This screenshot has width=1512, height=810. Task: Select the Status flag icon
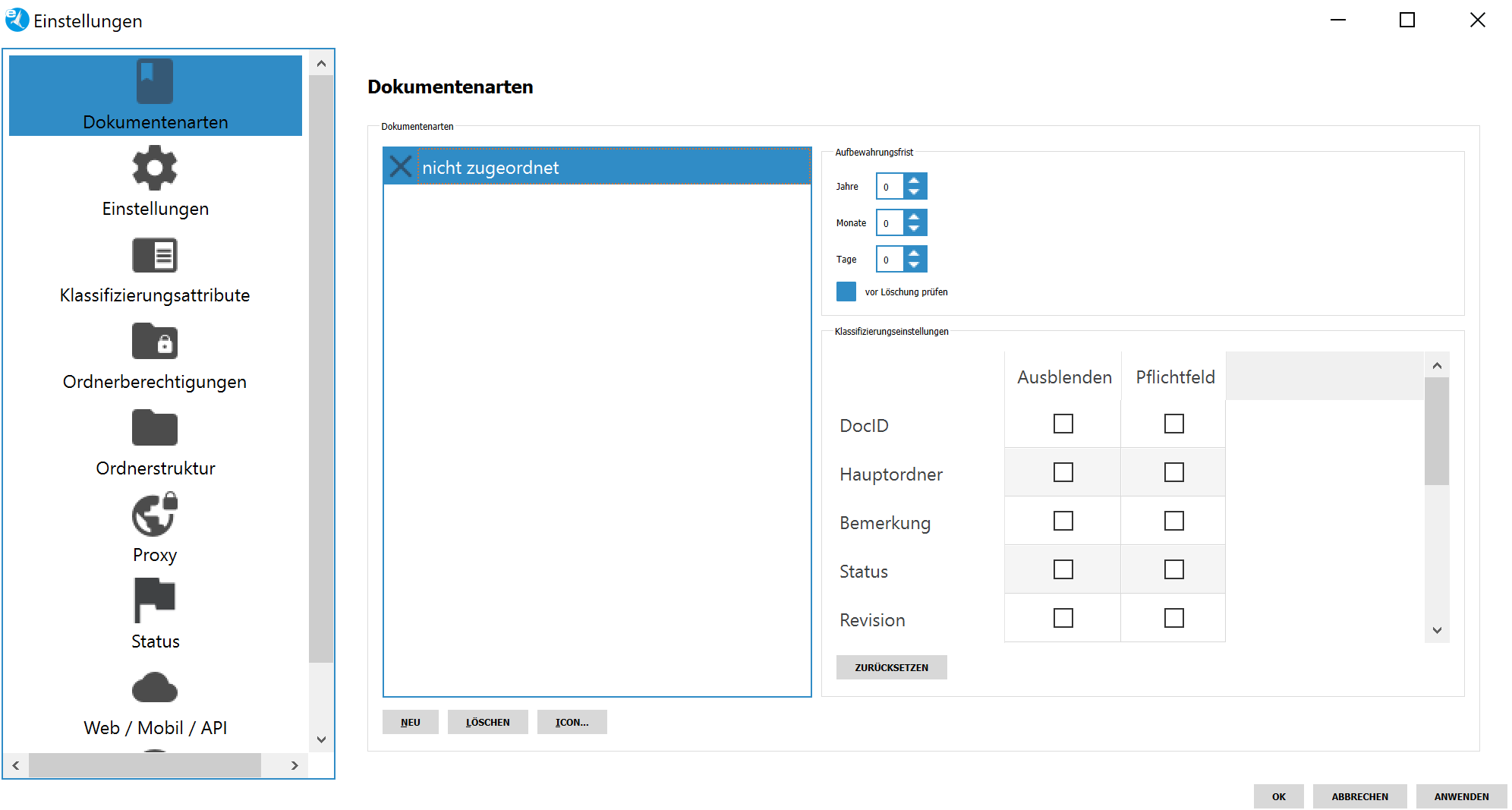click(154, 600)
